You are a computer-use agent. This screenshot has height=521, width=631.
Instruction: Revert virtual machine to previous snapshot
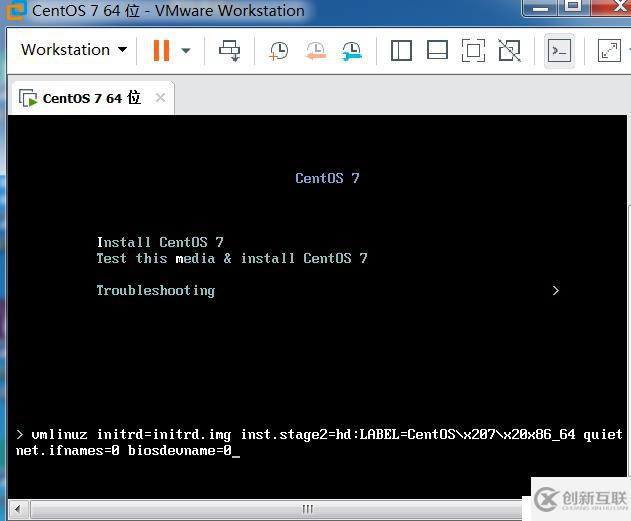pyautogui.click(x=316, y=51)
